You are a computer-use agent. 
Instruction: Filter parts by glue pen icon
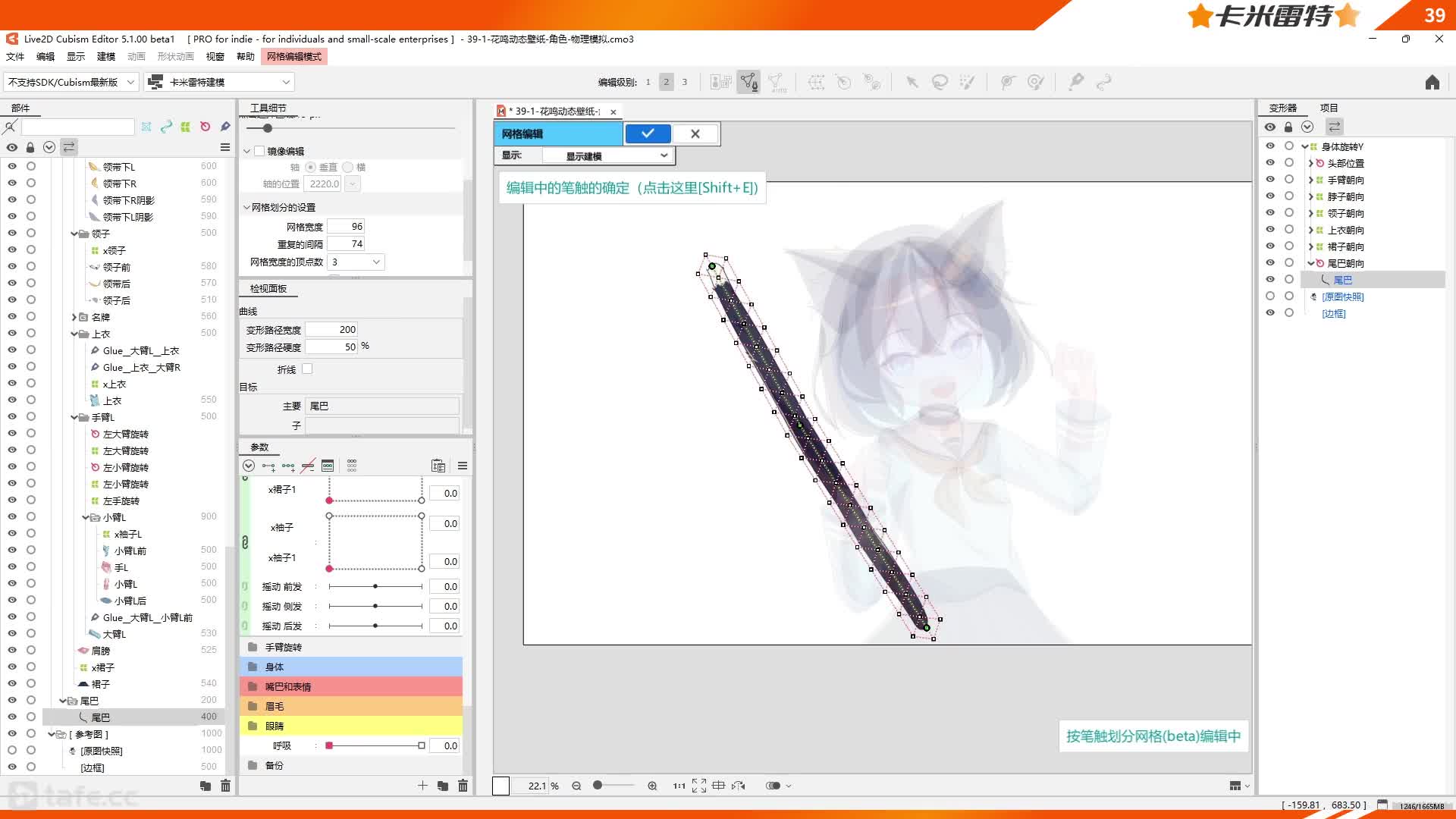click(x=225, y=127)
